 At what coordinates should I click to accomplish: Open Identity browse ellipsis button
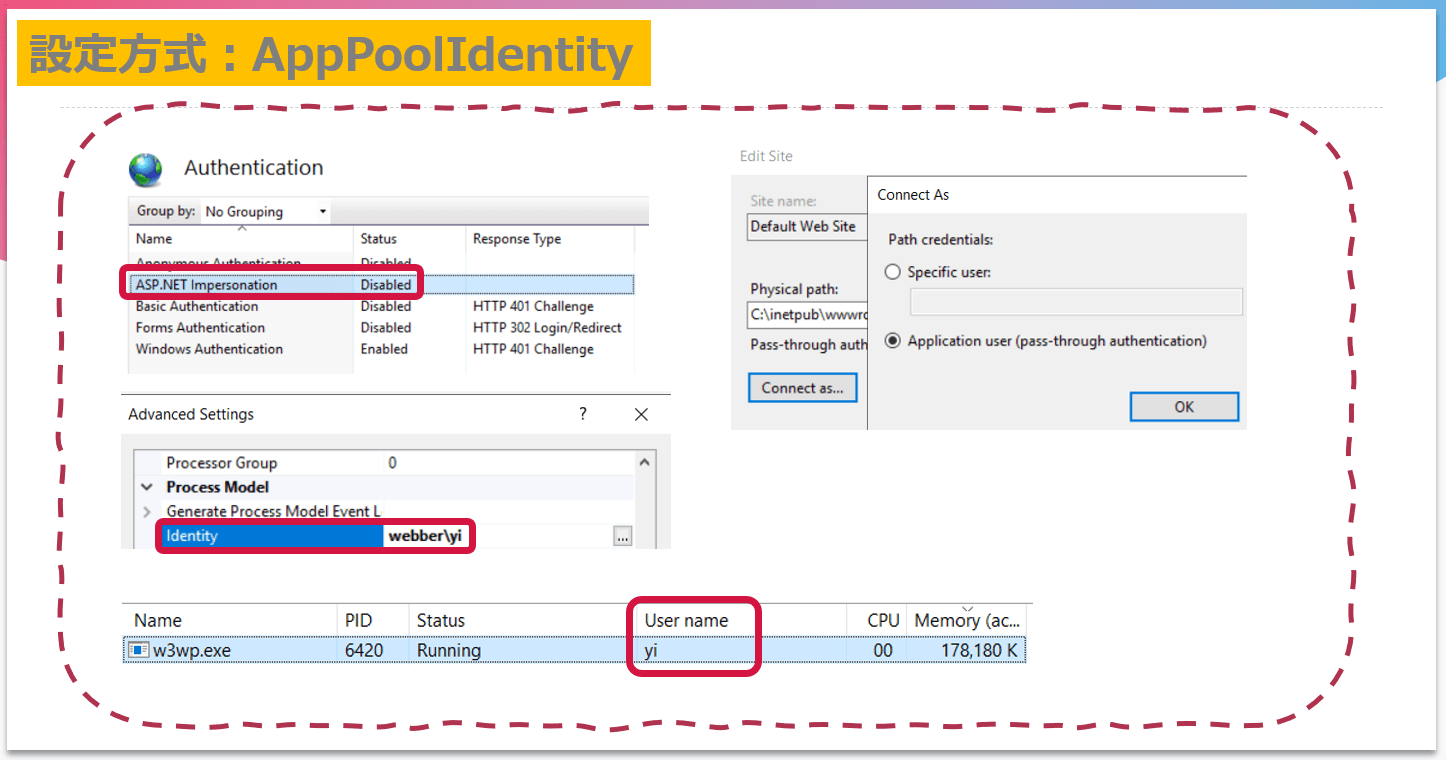tap(622, 537)
